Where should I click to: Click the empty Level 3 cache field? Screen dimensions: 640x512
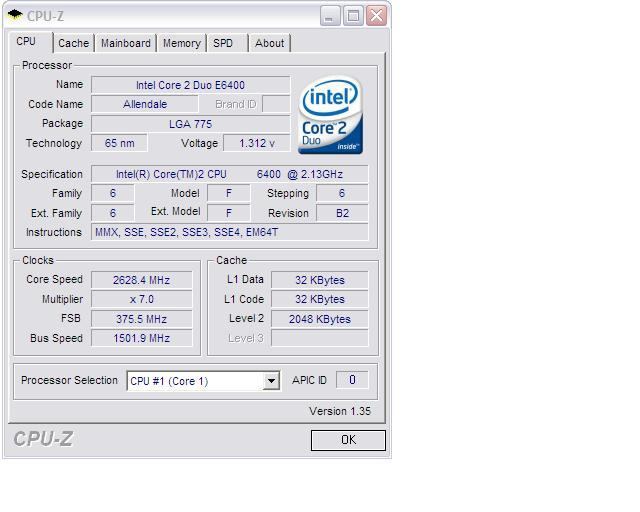(x=320, y=338)
